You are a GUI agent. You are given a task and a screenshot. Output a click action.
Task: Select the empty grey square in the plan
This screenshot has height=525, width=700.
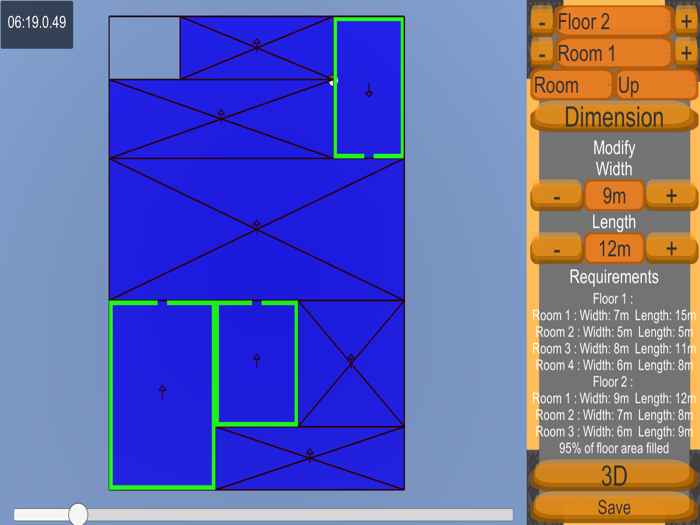(x=144, y=48)
